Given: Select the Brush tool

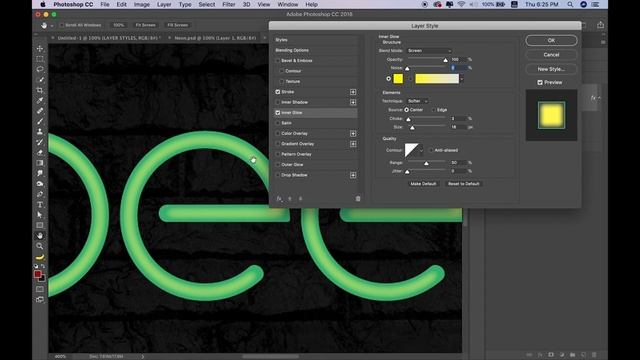Looking at the screenshot, I should tap(40, 121).
